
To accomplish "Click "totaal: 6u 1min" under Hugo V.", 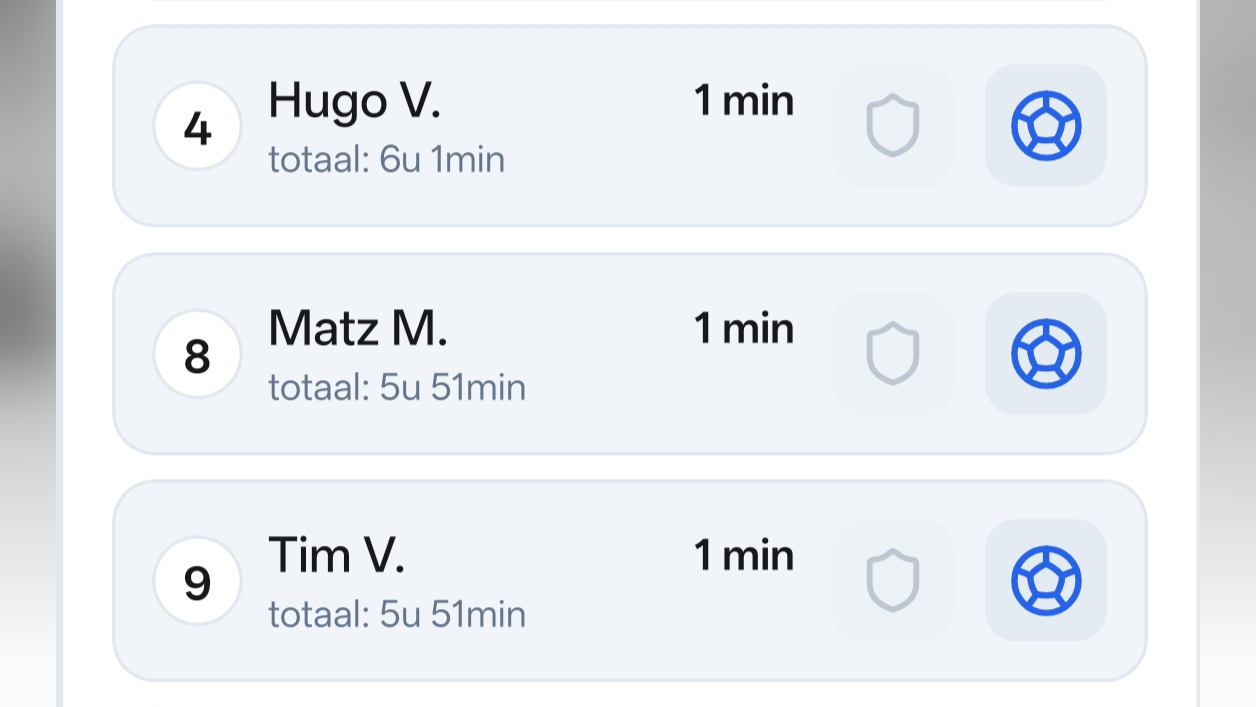I will 386,160.
